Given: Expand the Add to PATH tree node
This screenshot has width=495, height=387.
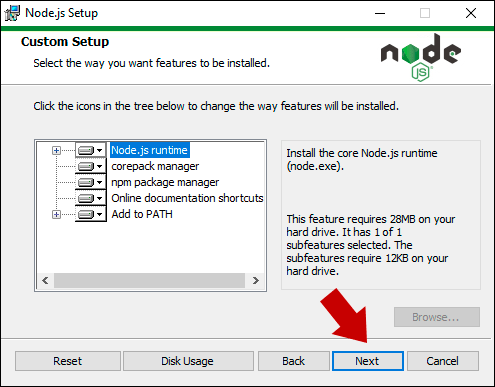Looking at the screenshot, I should click(x=56, y=214).
